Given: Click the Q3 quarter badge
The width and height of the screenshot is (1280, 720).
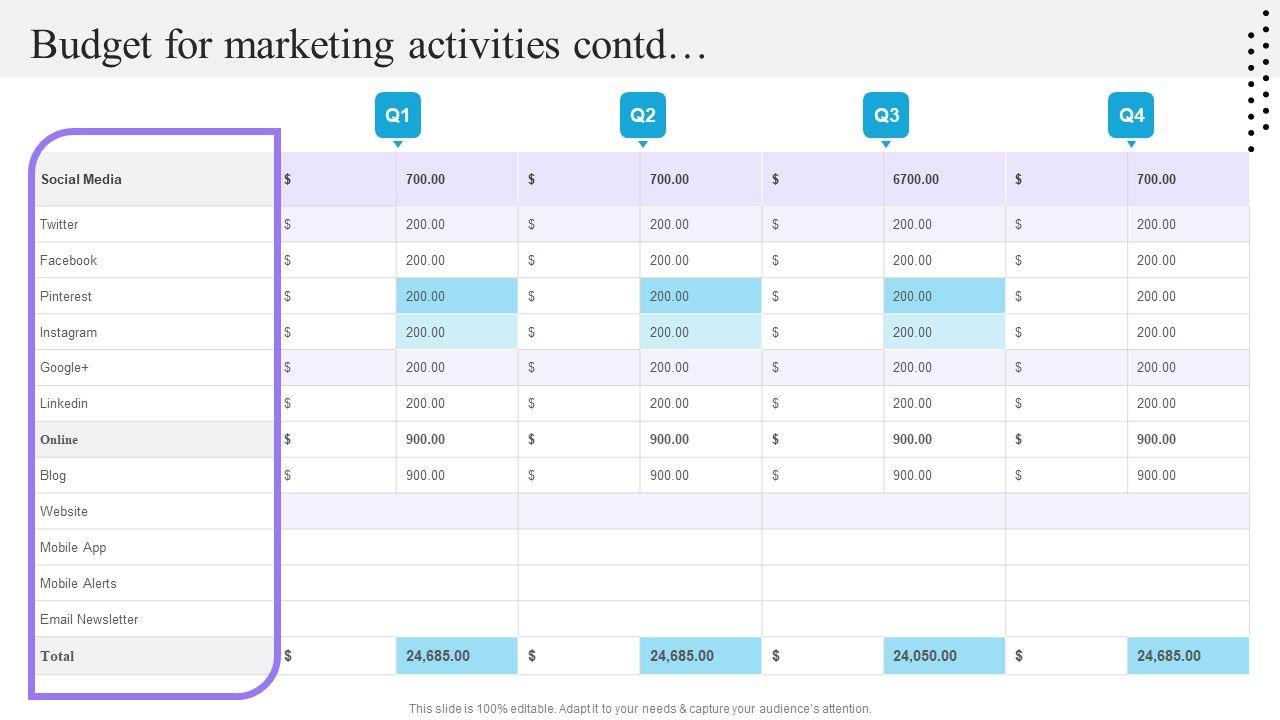Looking at the screenshot, I should coord(886,115).
